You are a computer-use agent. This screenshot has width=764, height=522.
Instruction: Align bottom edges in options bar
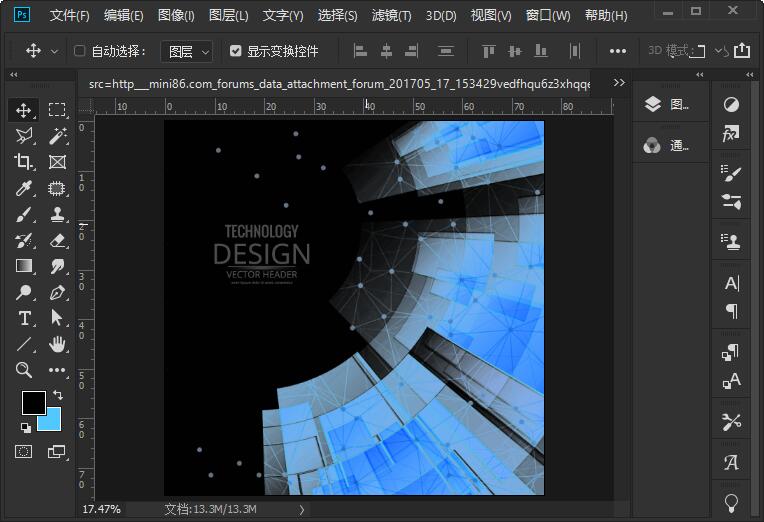pos(541,51)
